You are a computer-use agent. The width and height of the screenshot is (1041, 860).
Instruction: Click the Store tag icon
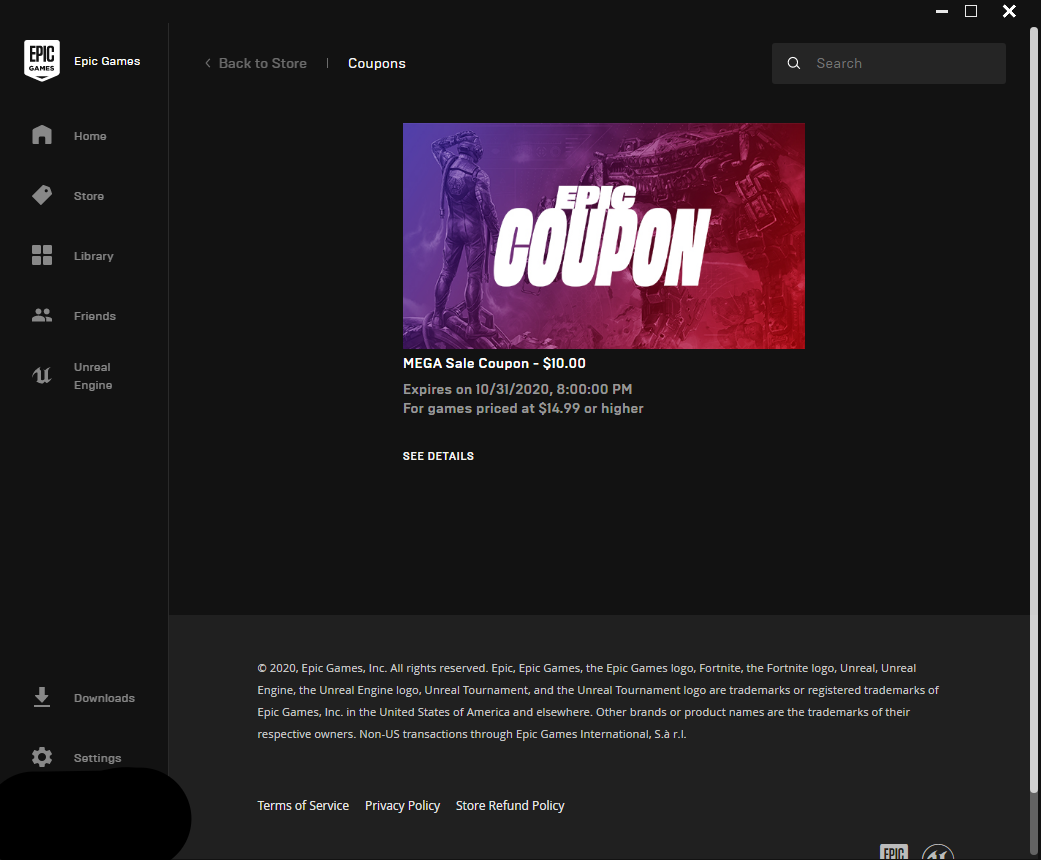tap(42, 195)
